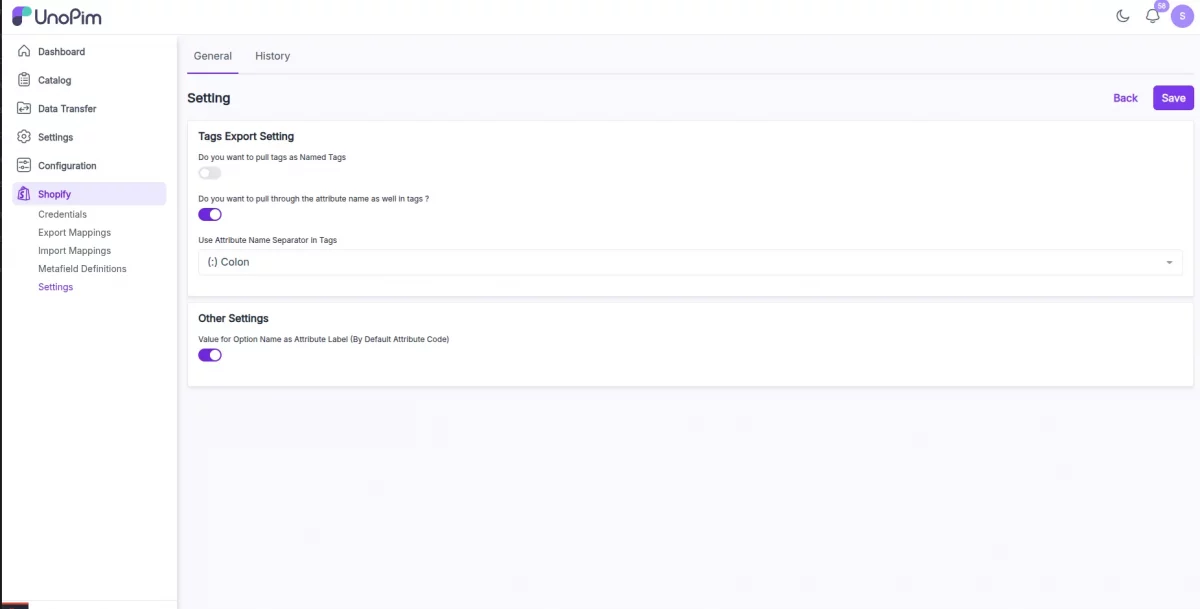Turn off Option Name as Attribute Label
The image size is (1200, 609).
[x=209, y=355]
